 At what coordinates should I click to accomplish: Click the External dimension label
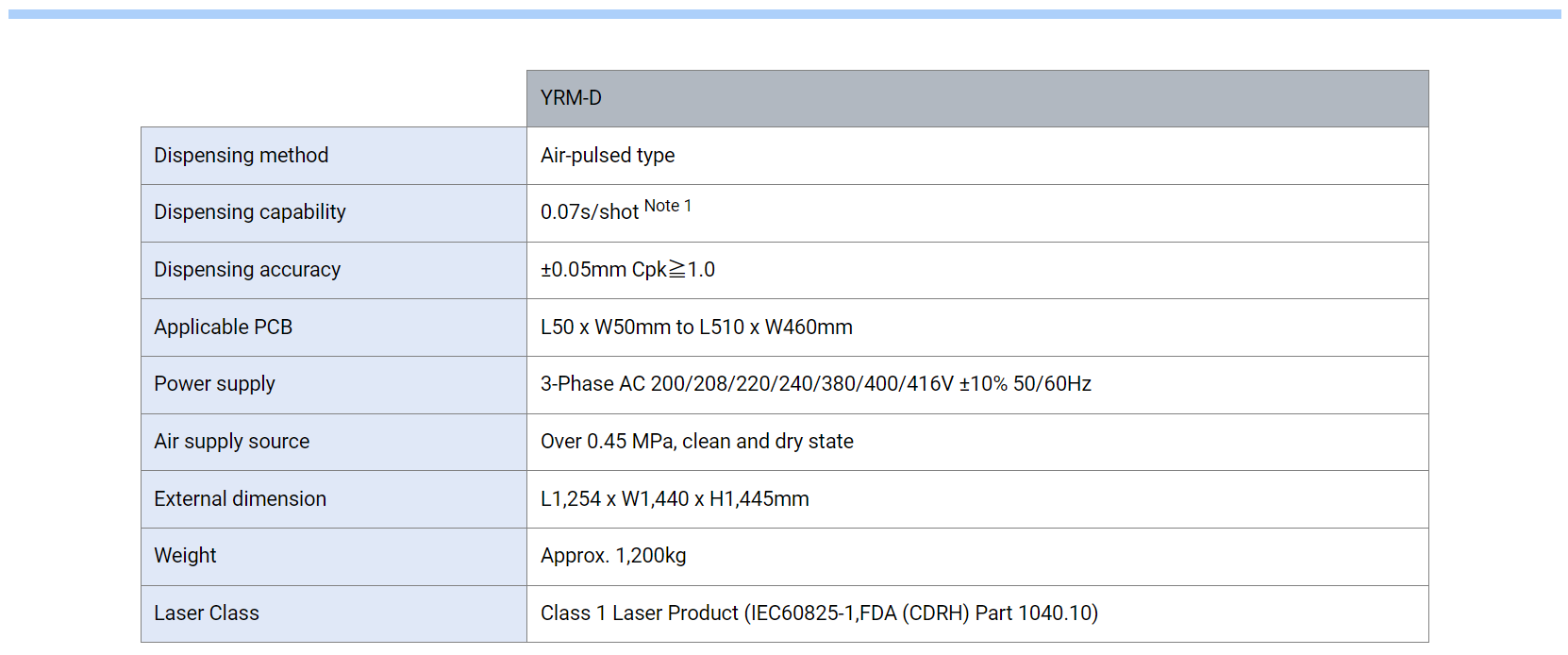pos(241,499)
